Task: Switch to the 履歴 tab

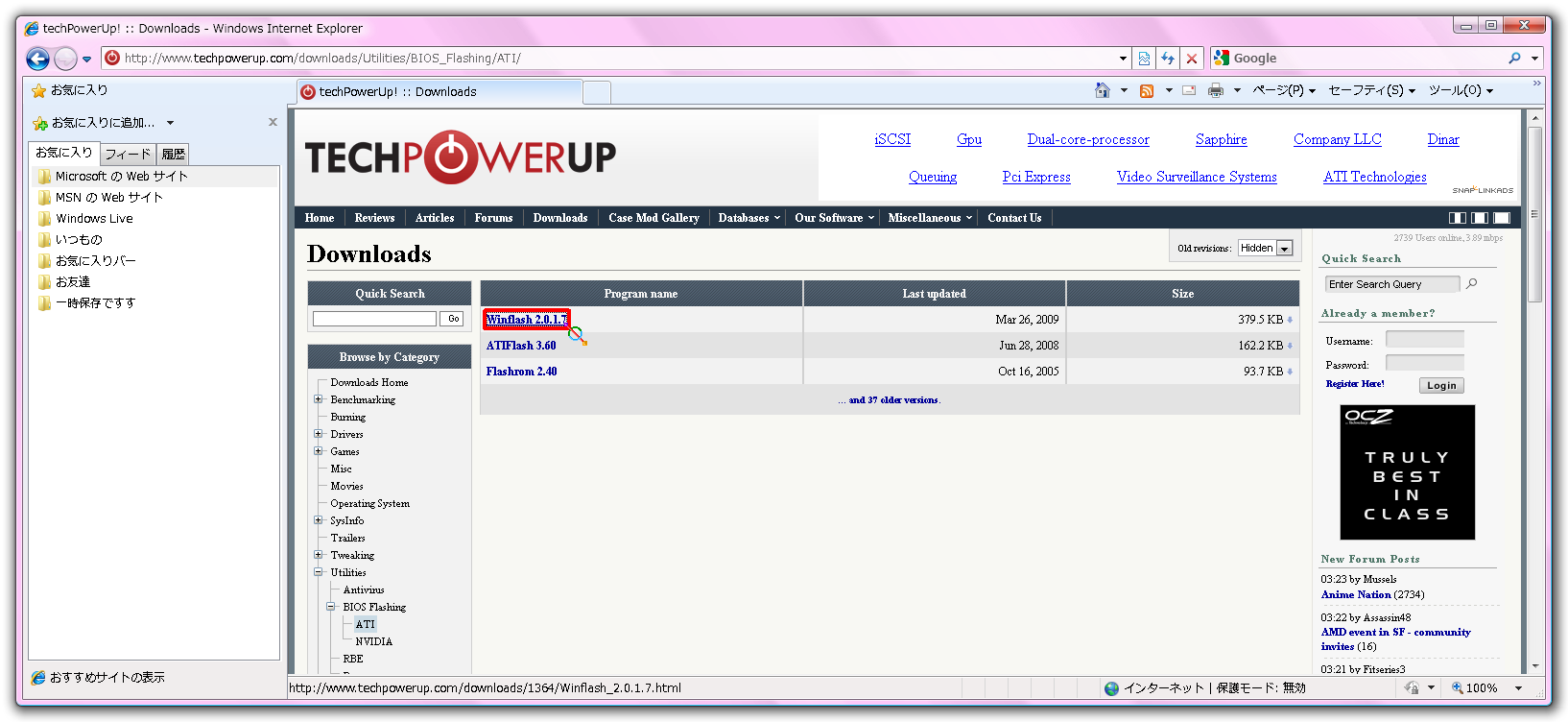Action: [x=173, y=154]
